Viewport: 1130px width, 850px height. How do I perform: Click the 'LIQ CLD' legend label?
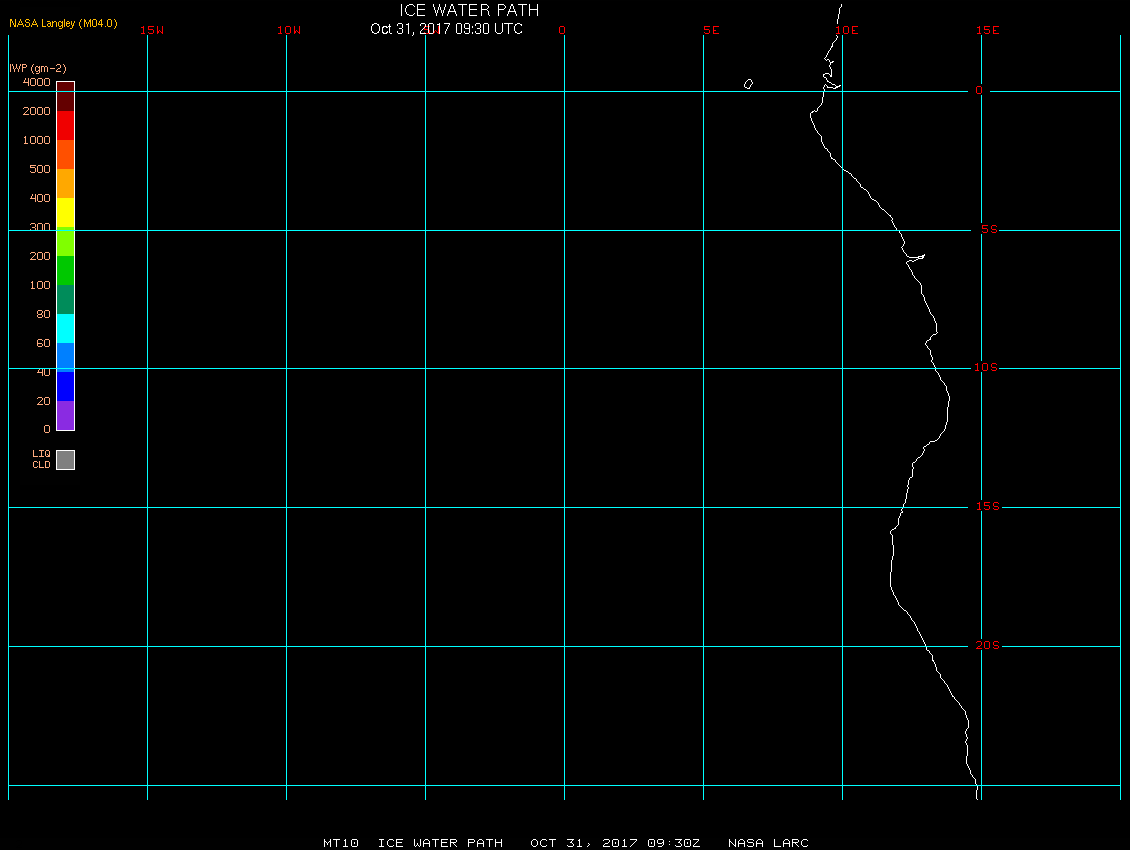[x=42, y=459]
